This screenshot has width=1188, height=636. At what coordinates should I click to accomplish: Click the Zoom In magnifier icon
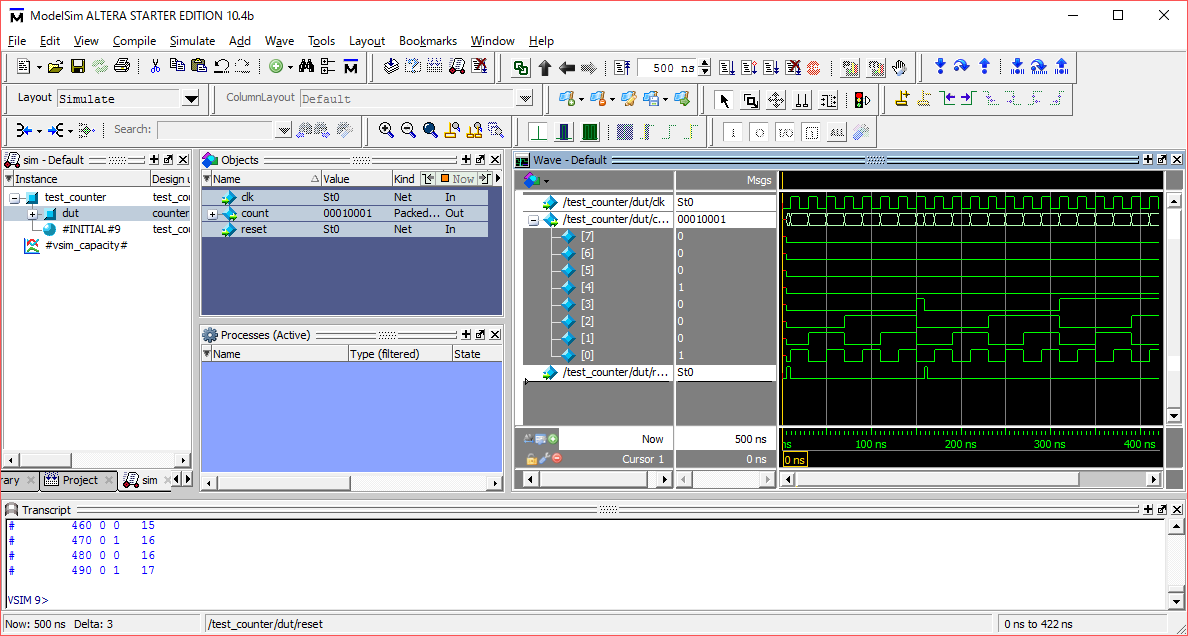coord(386,130)
